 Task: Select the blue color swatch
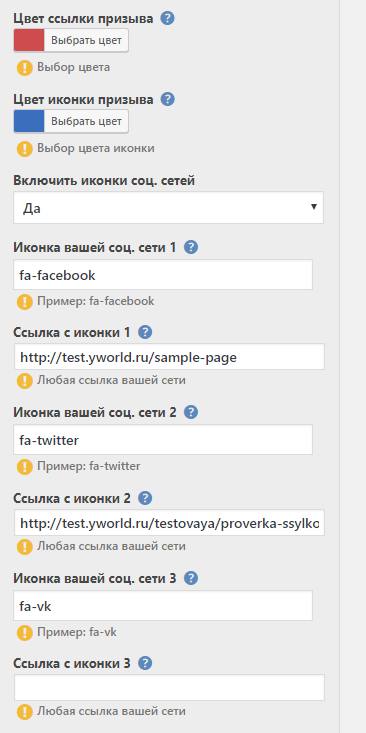pyautogui.click(x=29, y=122)
